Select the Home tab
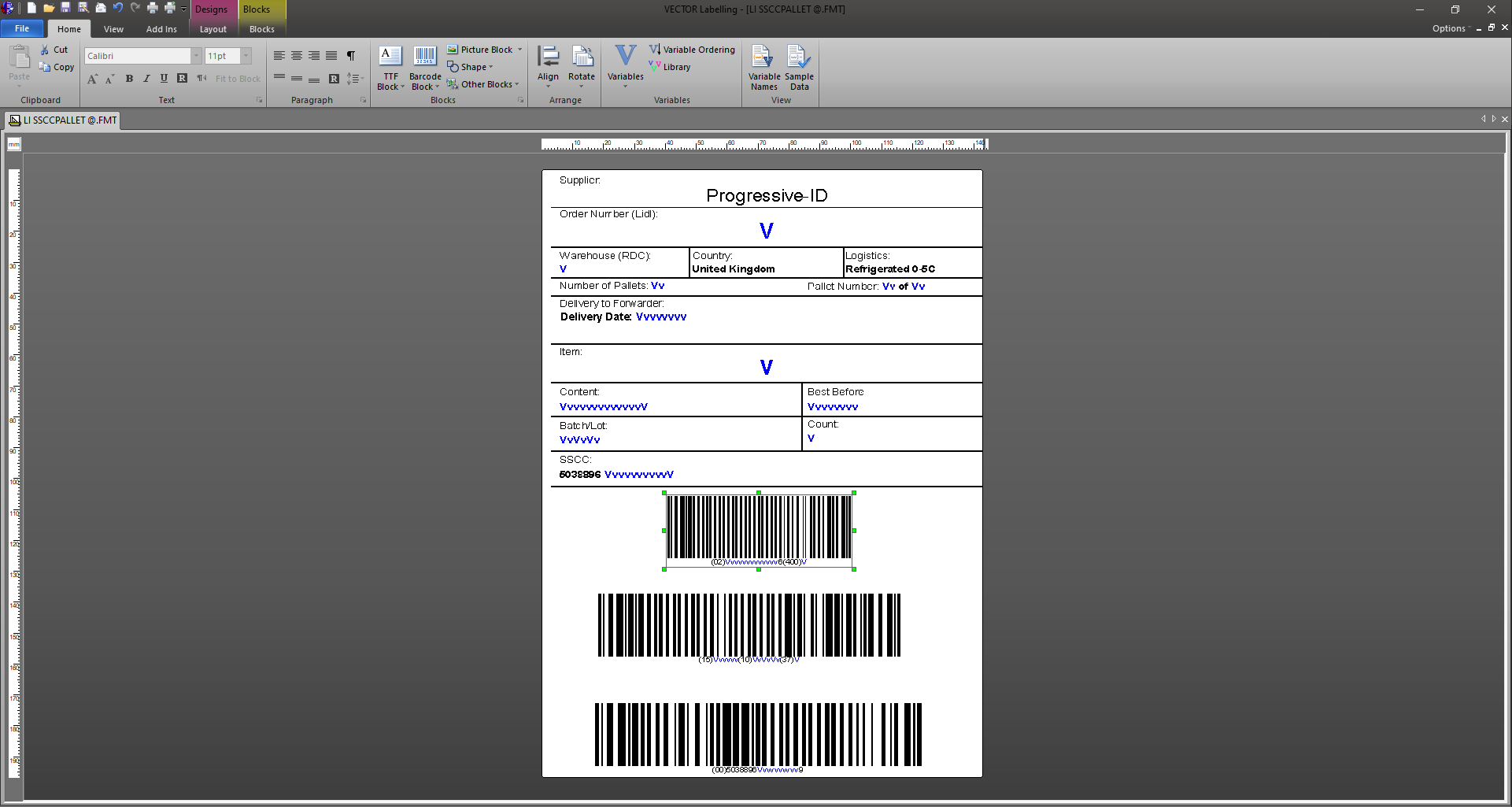The image size is (1512, 807). click(x=69, y=29)
